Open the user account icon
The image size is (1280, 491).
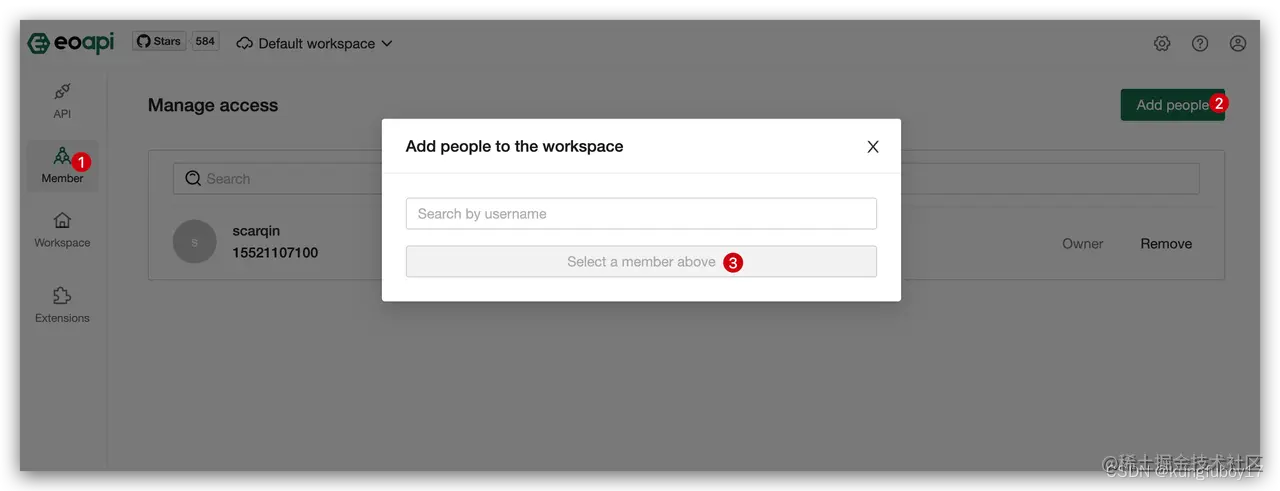[x=1238, y=43]
